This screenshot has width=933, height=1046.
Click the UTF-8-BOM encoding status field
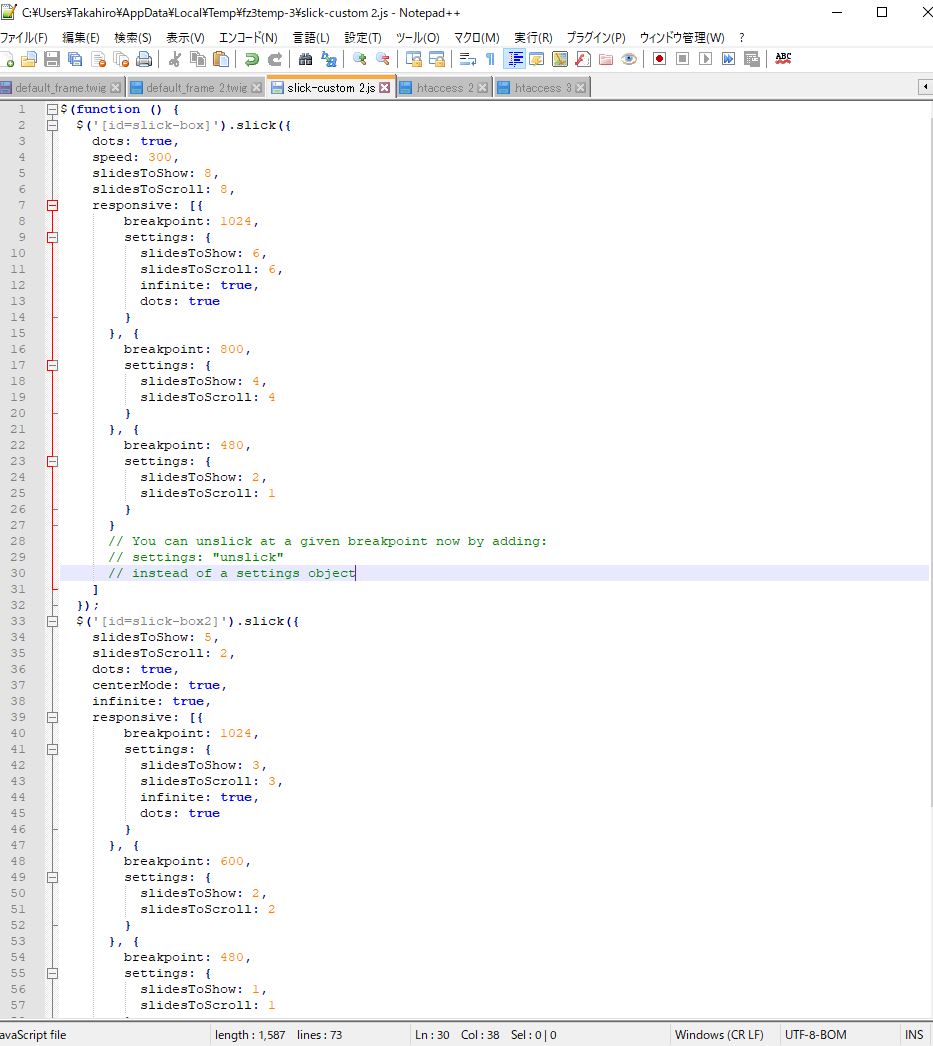pyautogui.click(x=815, y=1035)
